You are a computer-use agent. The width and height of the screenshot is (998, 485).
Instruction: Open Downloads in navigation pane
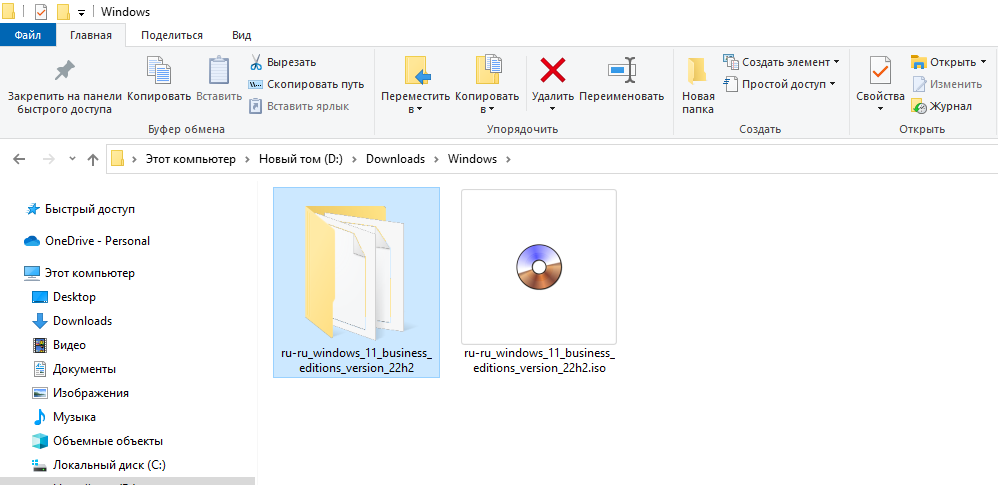point(83,321)
